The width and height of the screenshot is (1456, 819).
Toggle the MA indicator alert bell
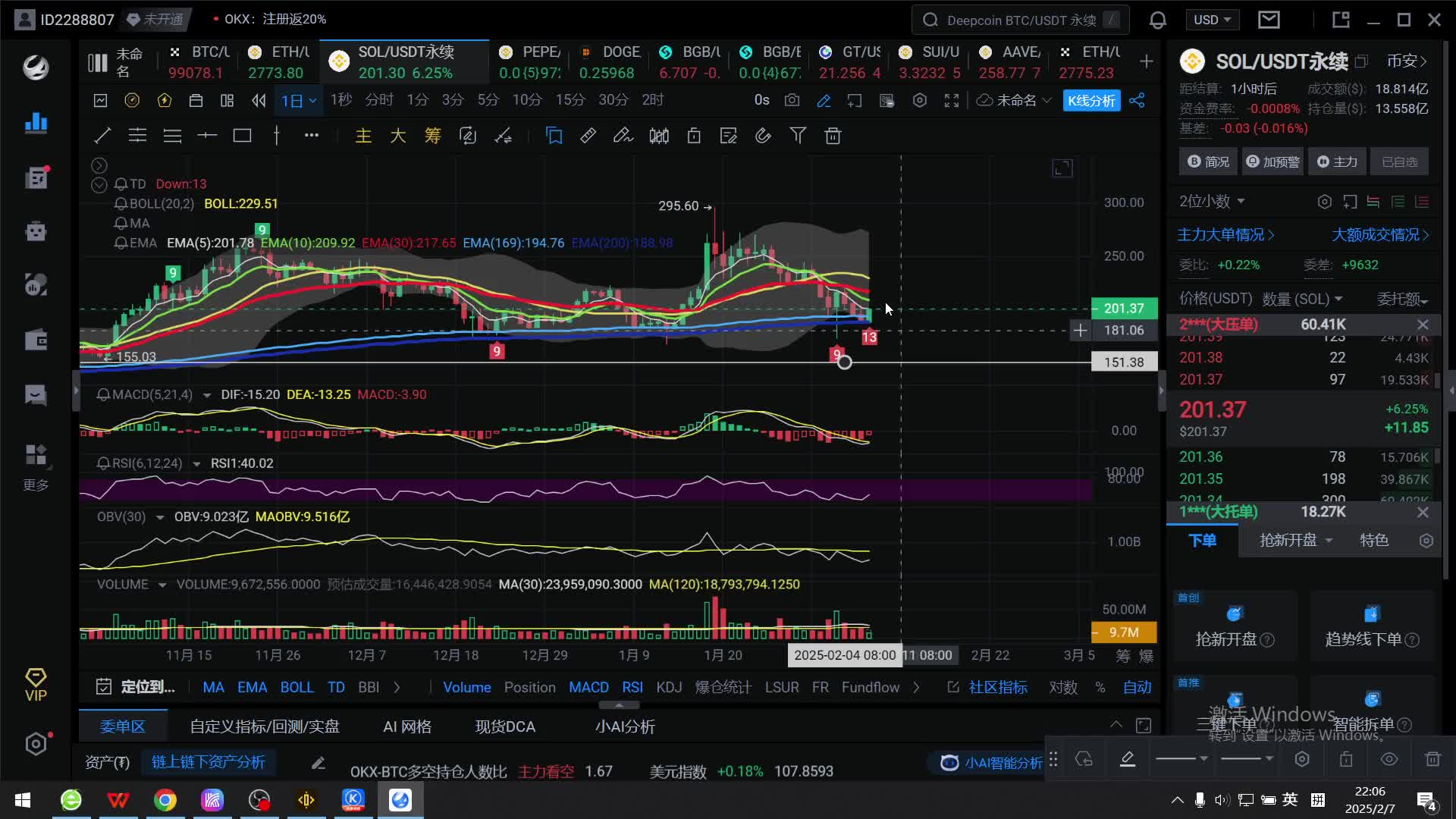121,224
